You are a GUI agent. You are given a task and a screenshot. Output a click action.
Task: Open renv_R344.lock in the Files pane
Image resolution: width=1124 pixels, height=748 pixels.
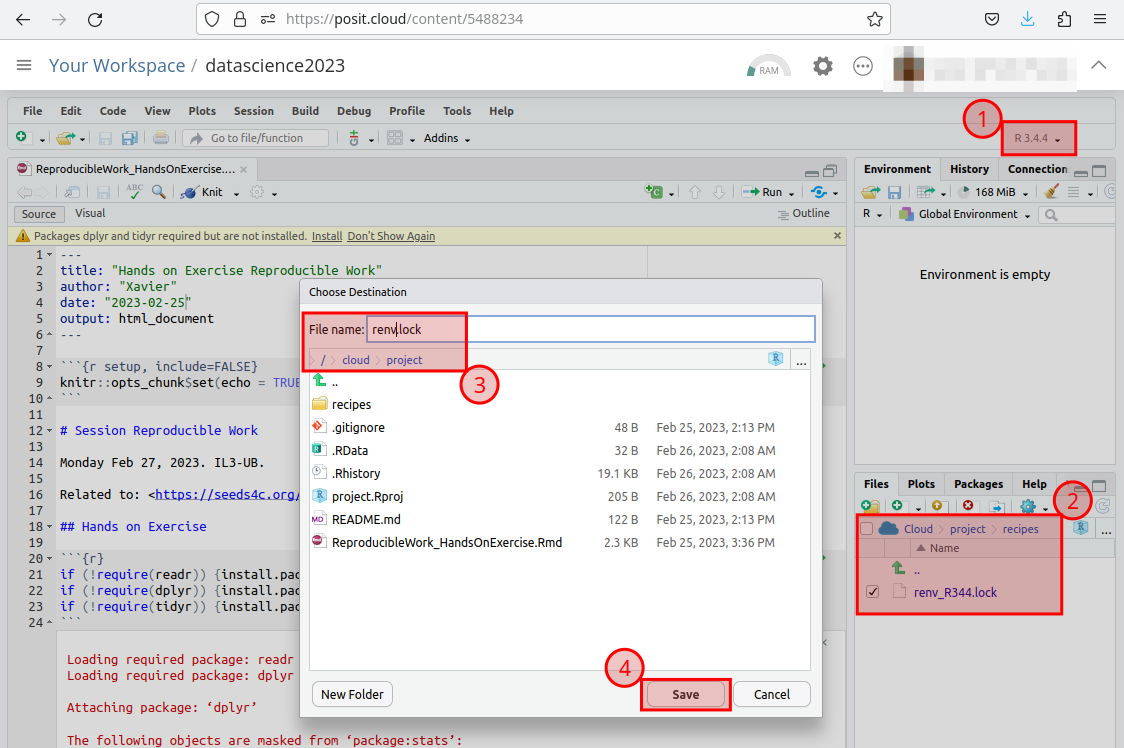click(955, 592)
